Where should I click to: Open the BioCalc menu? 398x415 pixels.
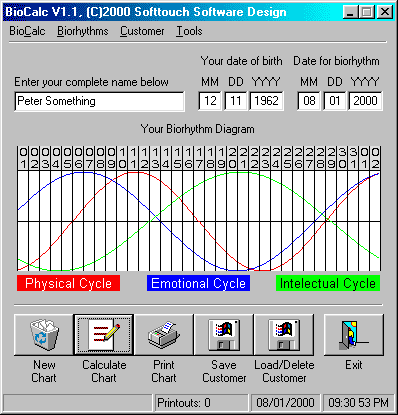coord(27,31)
